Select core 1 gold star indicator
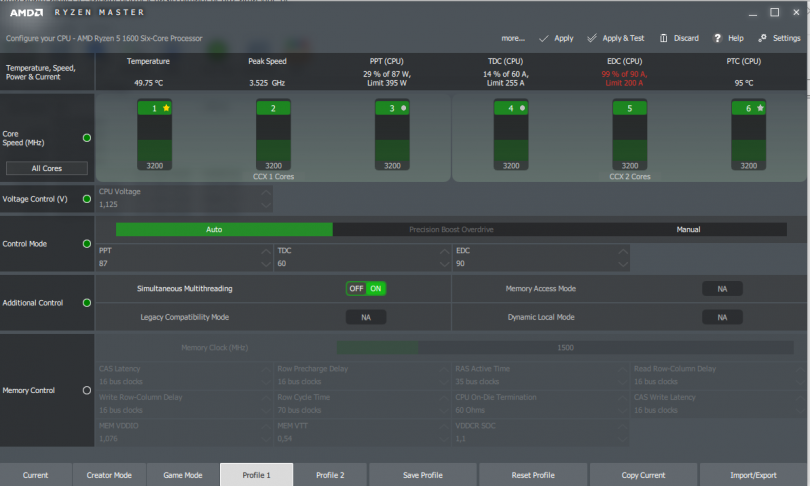The height and width of the screenshot is (486, 810). pyautogui.click(x=166, y=108)
